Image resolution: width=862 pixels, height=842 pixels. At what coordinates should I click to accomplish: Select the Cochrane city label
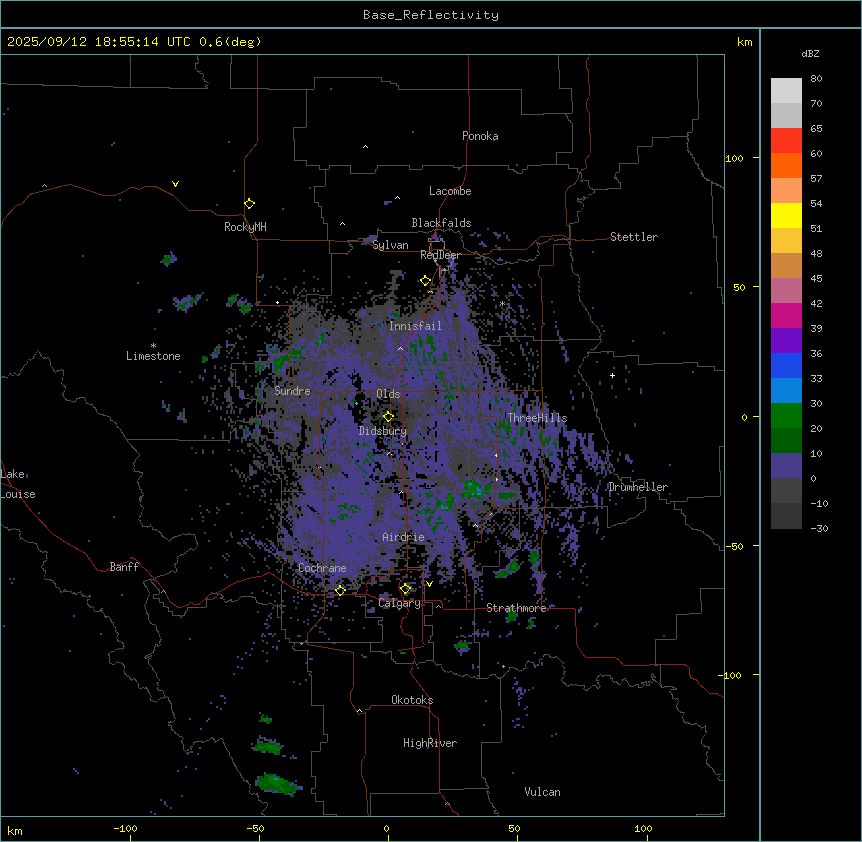pos(322,568)
